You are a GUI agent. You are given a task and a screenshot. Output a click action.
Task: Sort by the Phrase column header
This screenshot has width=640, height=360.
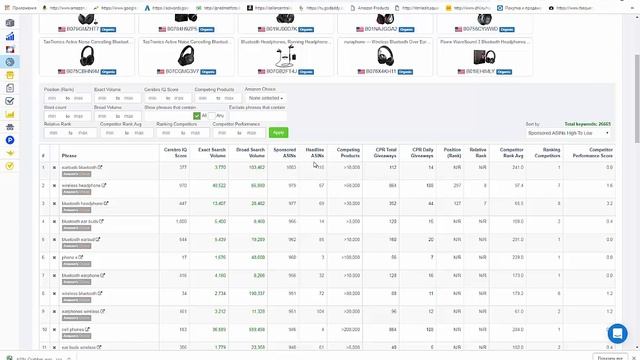click(69, 156)
